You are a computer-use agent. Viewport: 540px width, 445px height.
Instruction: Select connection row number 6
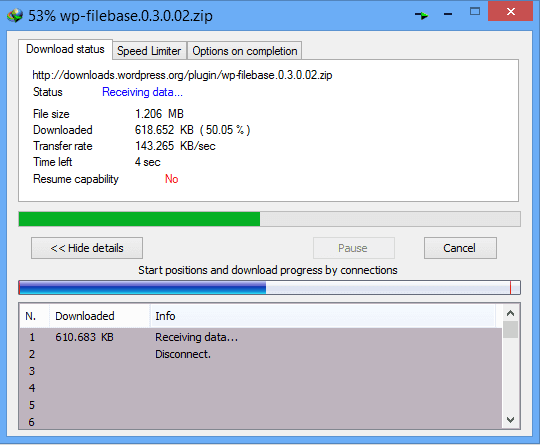pos(261,421)
